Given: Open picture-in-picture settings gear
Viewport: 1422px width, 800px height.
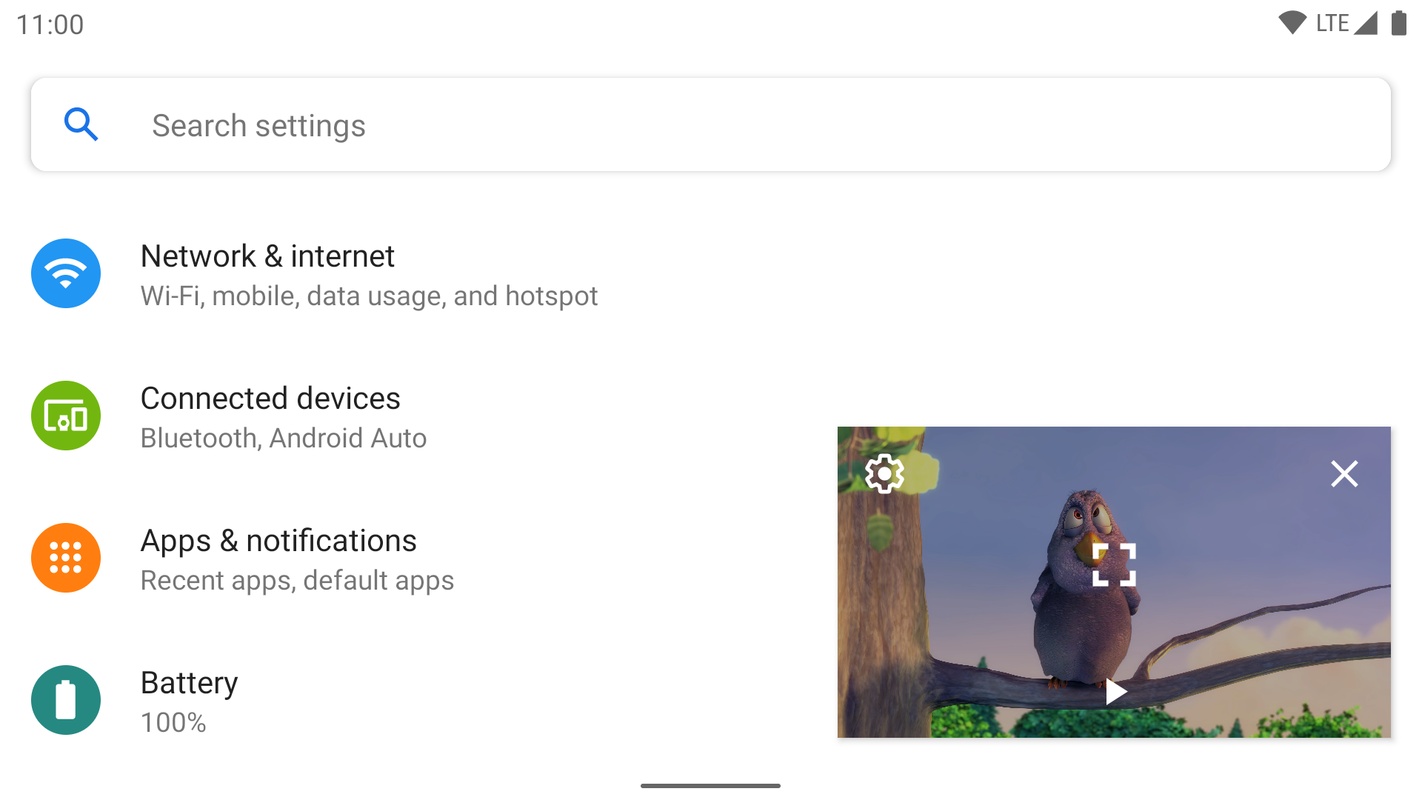Looking at the screenshot, I should [x=884, y=473].
